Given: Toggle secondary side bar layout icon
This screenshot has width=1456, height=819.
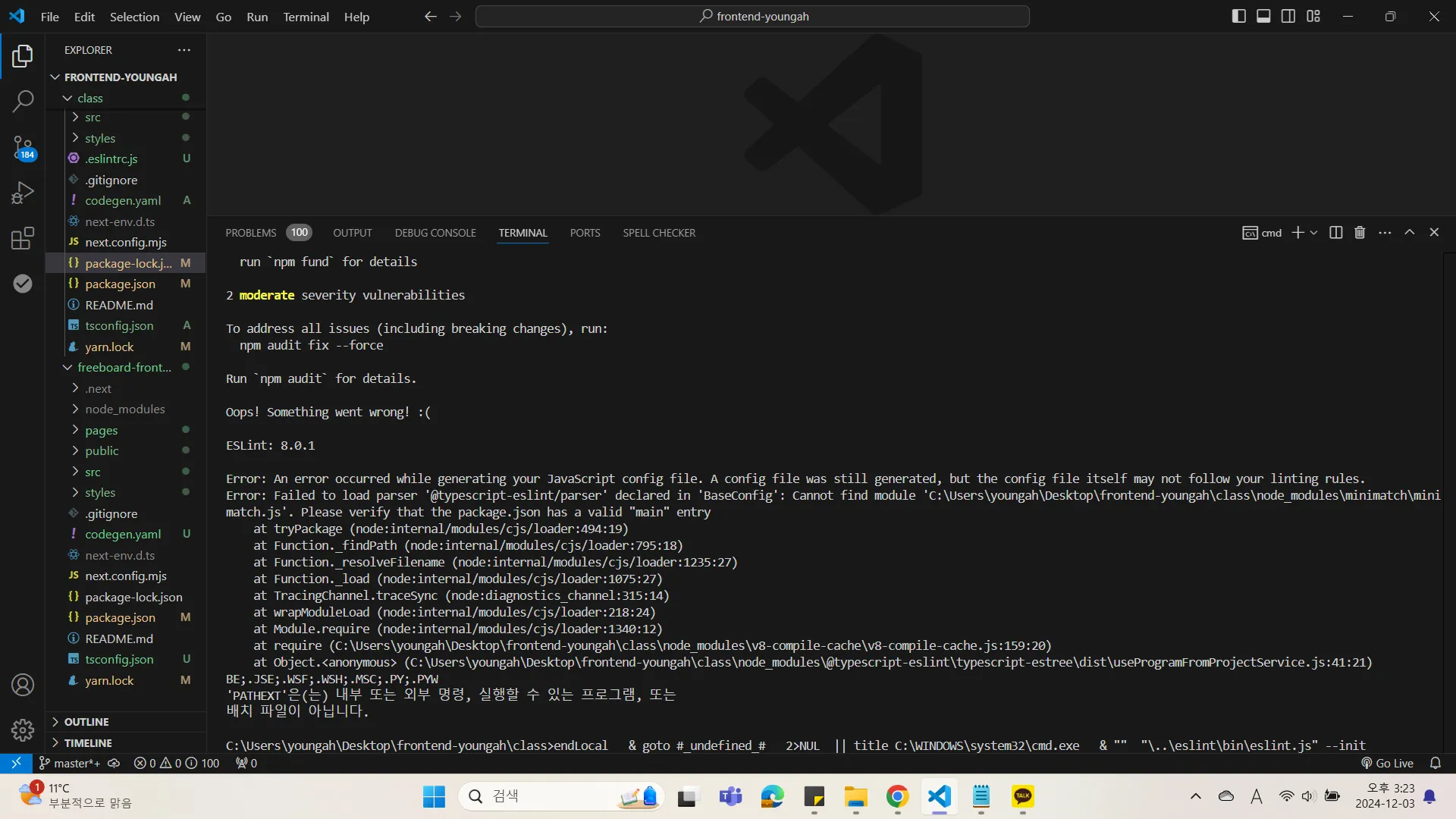Looking at the screenshot, I should click(1288, 17).
